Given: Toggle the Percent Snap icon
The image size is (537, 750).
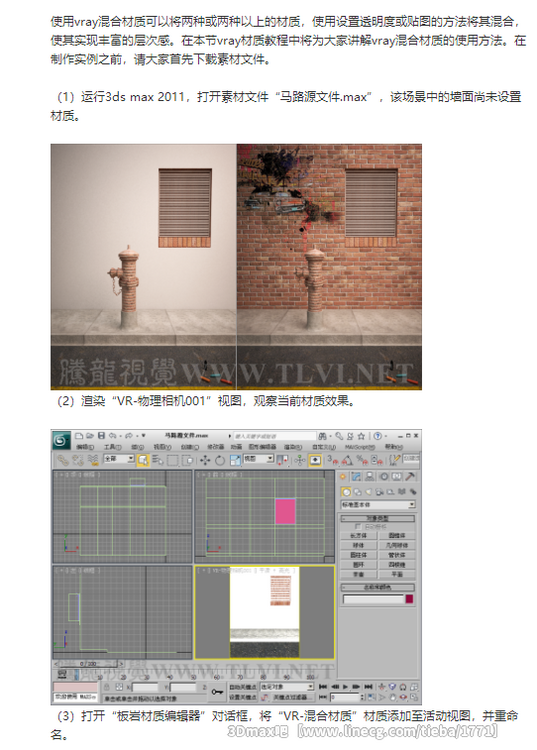Looking at the screenshot, I should 362,460.
